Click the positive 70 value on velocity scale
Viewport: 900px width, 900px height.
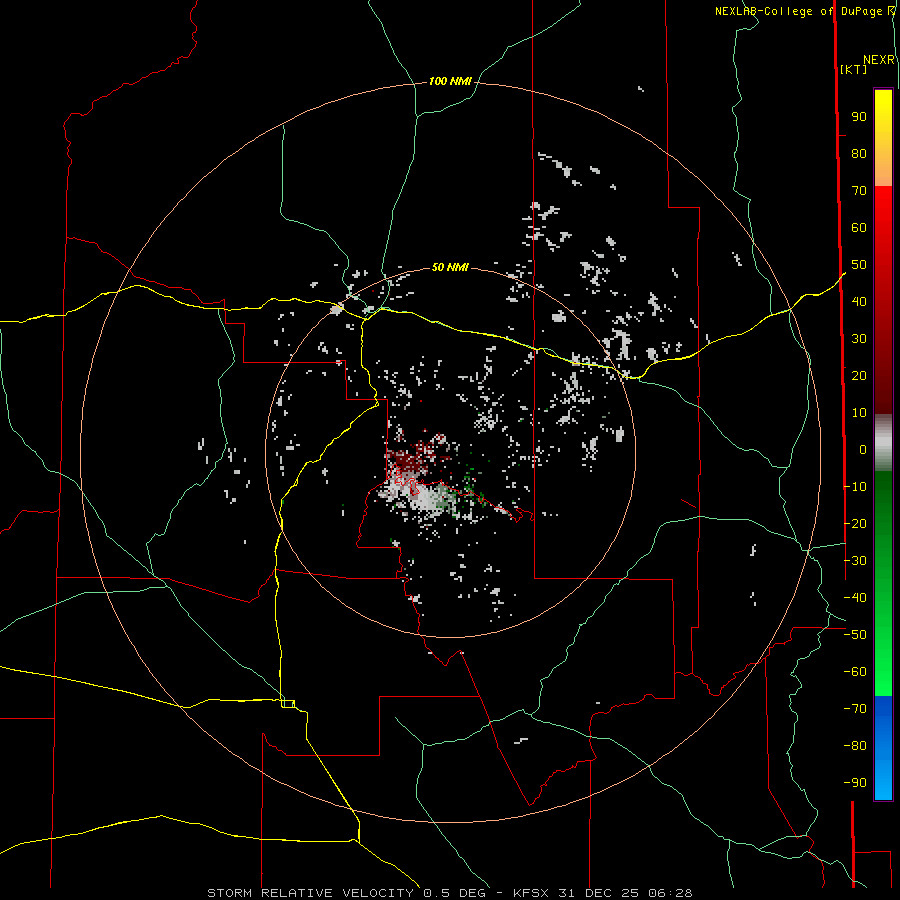click(x=859, y=191)
